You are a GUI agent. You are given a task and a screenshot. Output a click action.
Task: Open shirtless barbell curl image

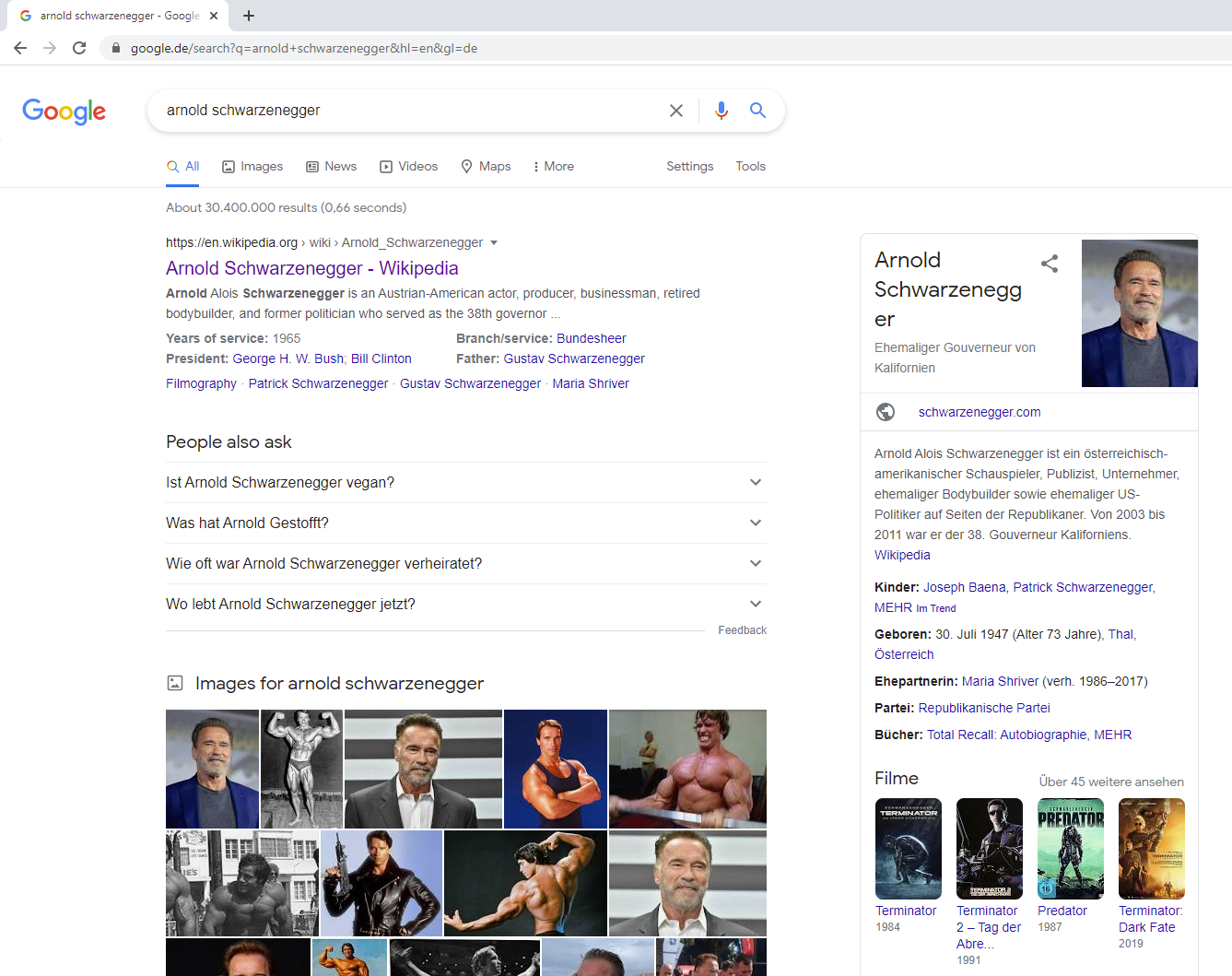coord(687,769)
